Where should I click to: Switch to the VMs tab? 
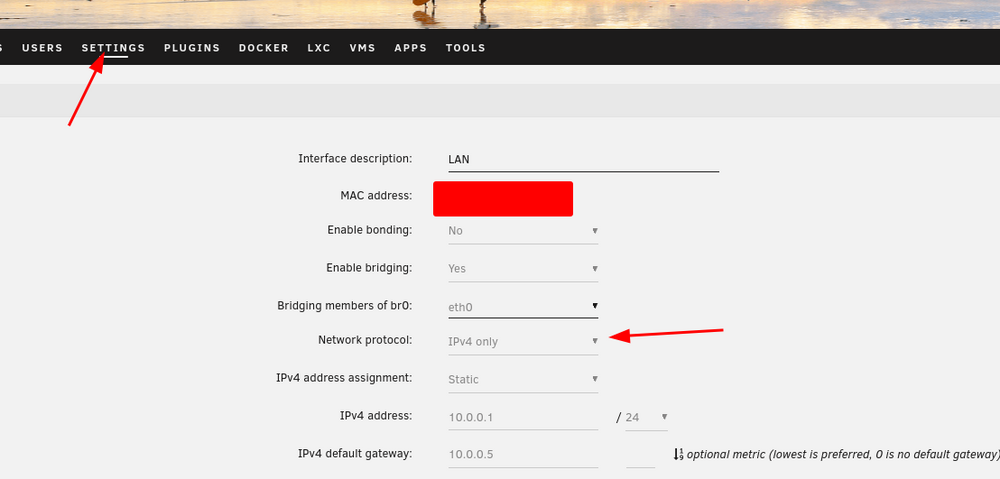coord(362,48)
